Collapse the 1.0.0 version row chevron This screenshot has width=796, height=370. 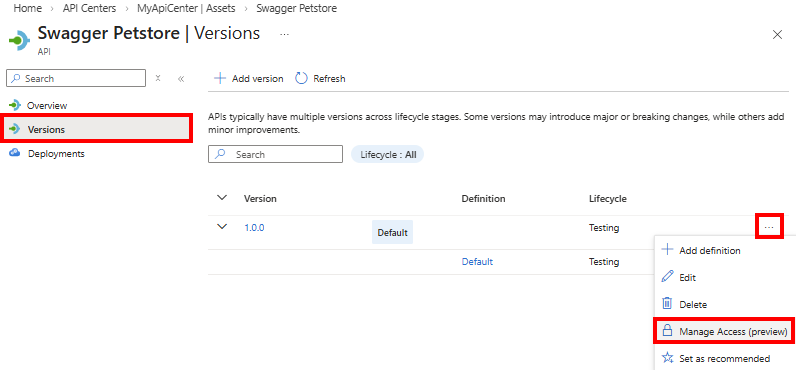[222, 227]
